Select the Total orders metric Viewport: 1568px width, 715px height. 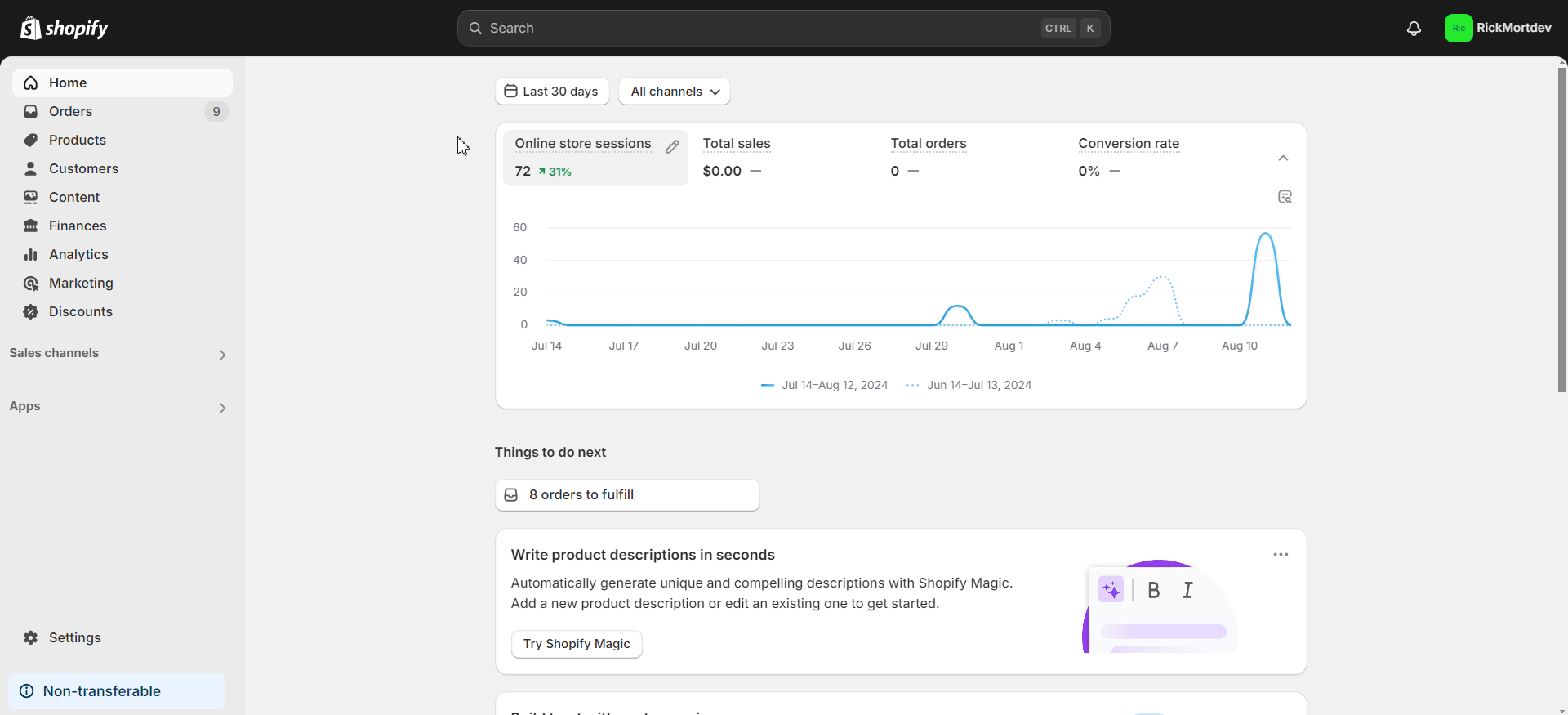[x=971, y=158]
